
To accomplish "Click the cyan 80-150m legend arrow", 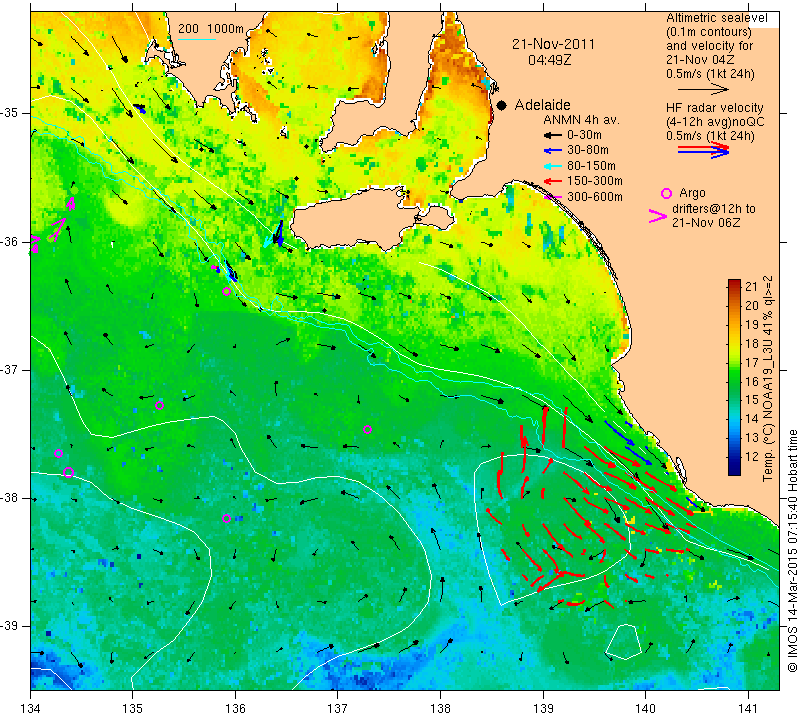I will pos(552,166).
